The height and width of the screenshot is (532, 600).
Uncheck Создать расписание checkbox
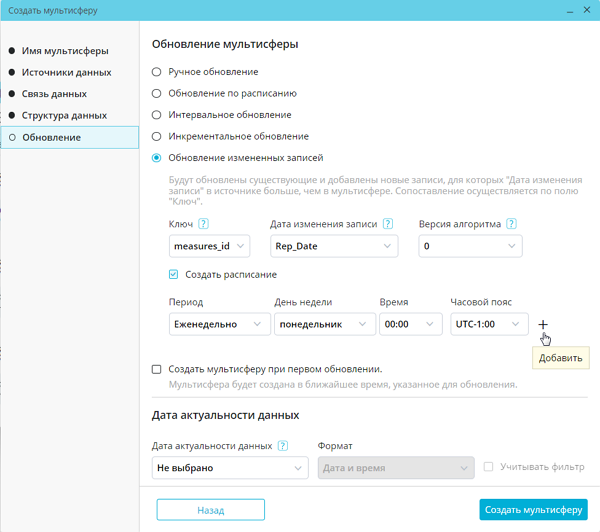pyautogui.click(x=173, y=274)
